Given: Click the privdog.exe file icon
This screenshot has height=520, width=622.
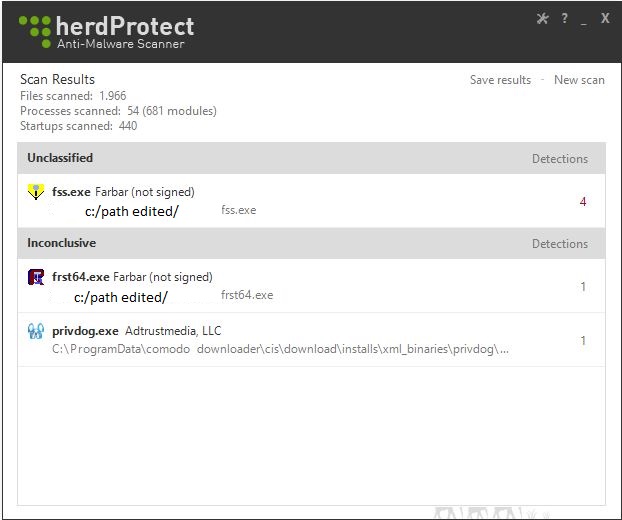Looking at the screenshot, I should [x=36, y=331].
